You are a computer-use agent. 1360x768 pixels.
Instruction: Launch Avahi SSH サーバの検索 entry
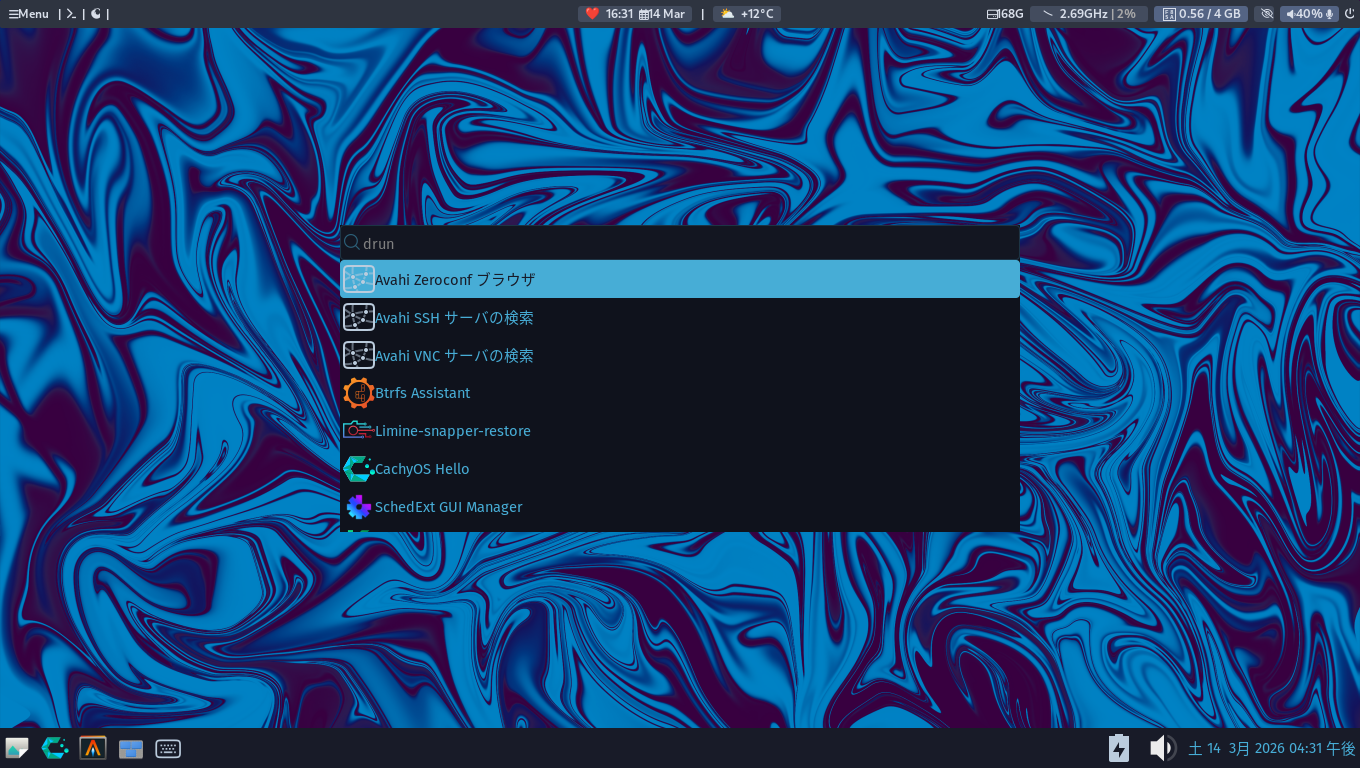[680, 317]
